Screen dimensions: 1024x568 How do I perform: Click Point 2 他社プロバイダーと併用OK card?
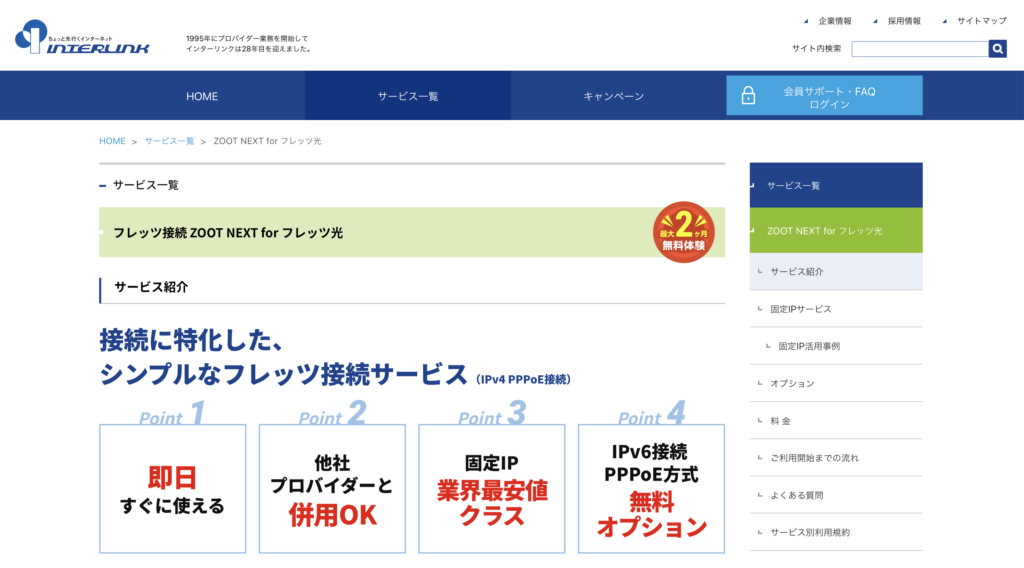point(332,488)
